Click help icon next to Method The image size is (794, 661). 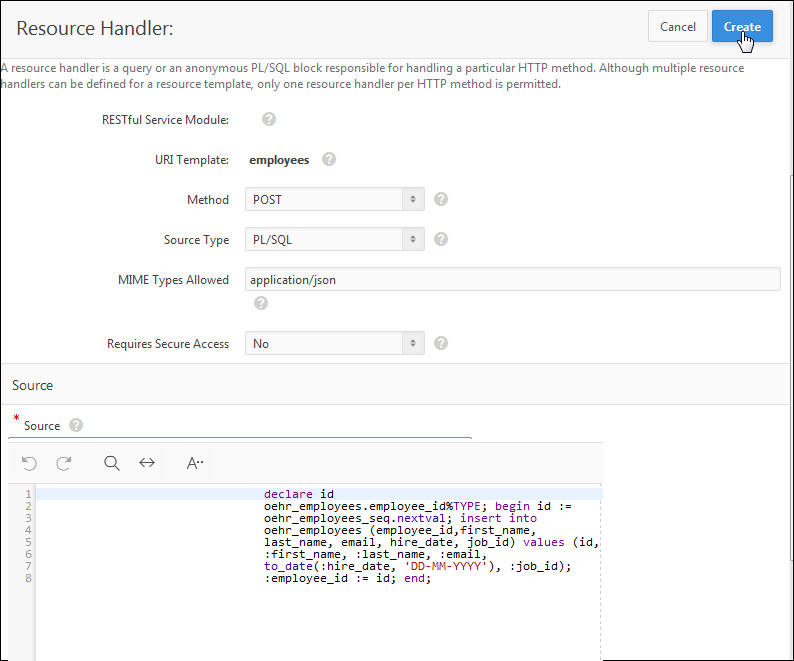(x=441, y=199)
